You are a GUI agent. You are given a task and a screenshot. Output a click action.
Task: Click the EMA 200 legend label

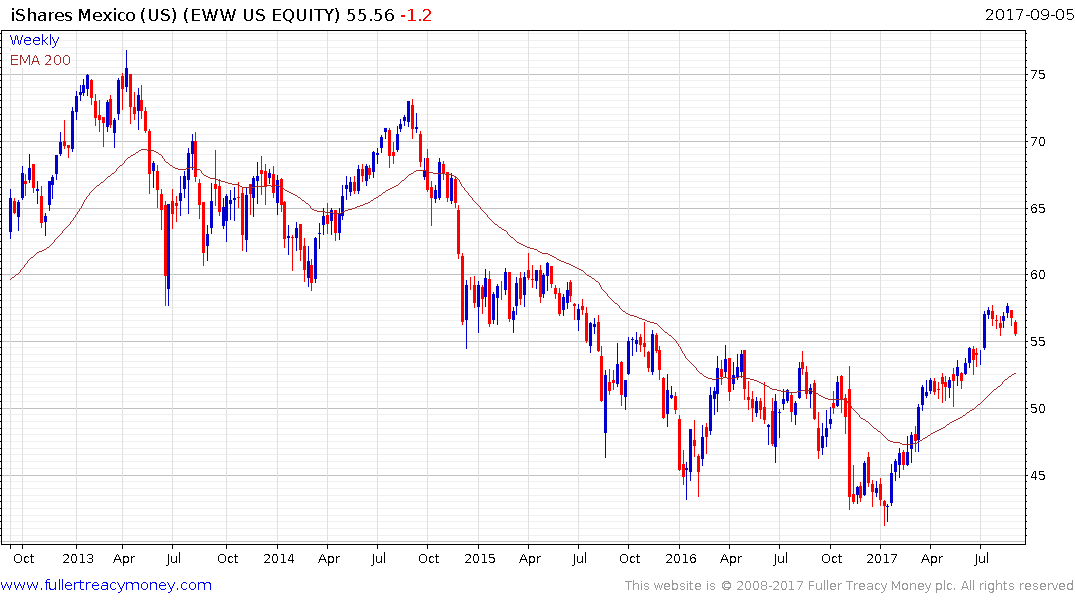40,60
